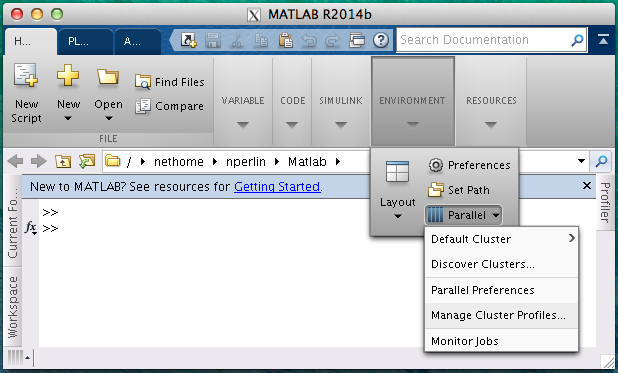Screen dimensions: 618x373
Task: Open the Profiler side panel
Action: 605,202
